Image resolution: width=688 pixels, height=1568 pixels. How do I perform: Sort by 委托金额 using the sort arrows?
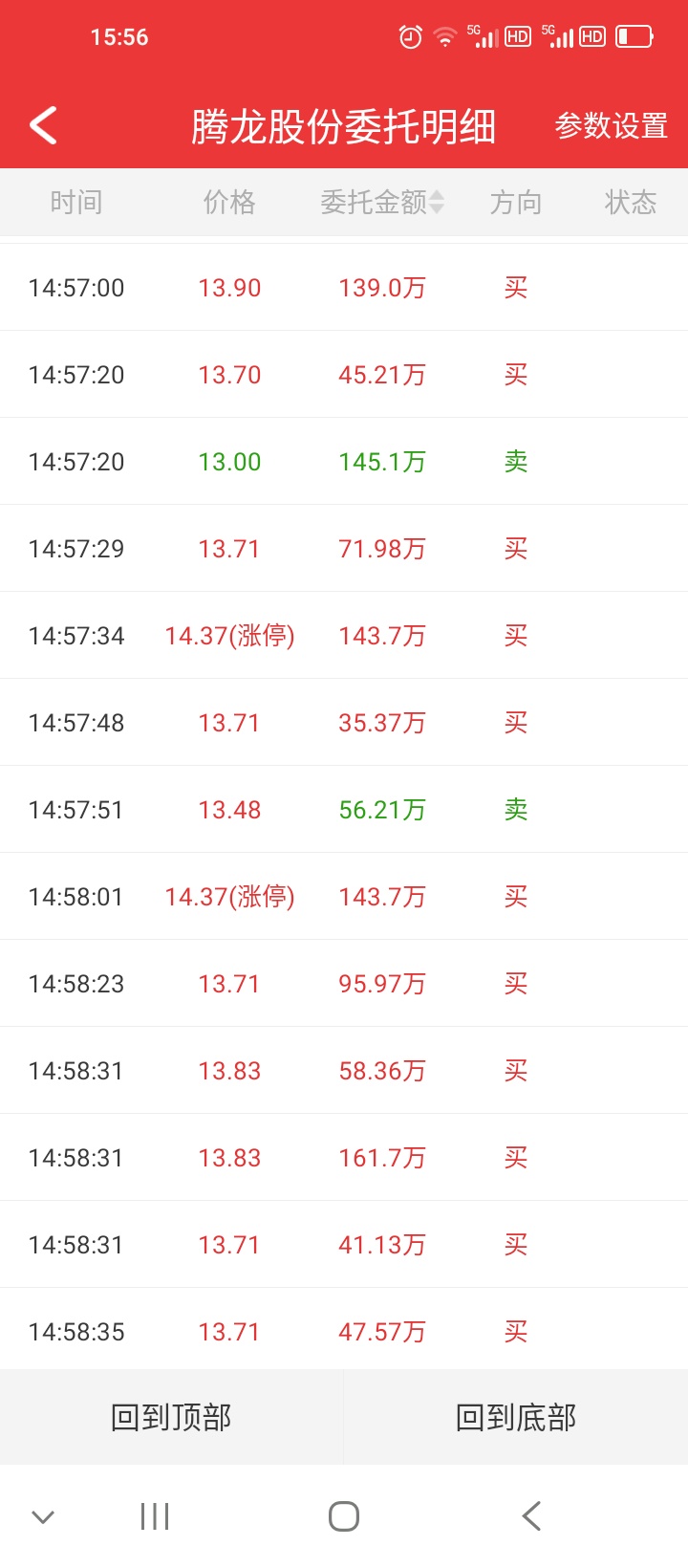[437, 202]
